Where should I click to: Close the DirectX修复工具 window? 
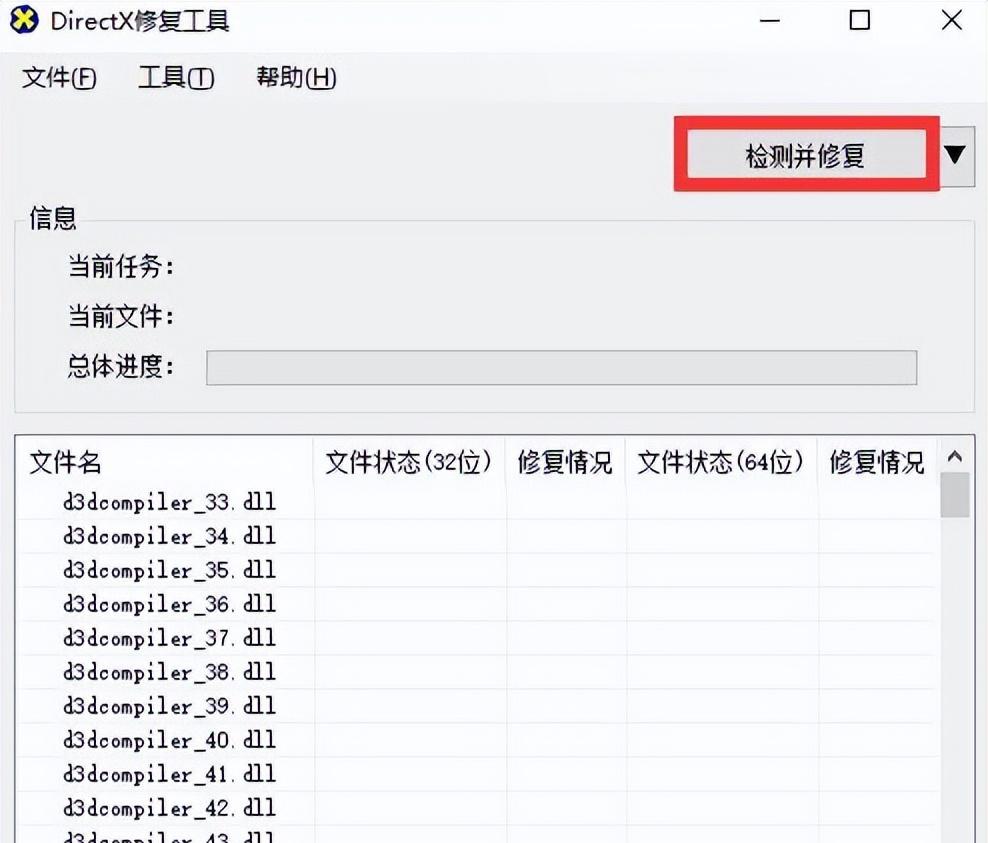pyautogui.click(x=951, y=21)
